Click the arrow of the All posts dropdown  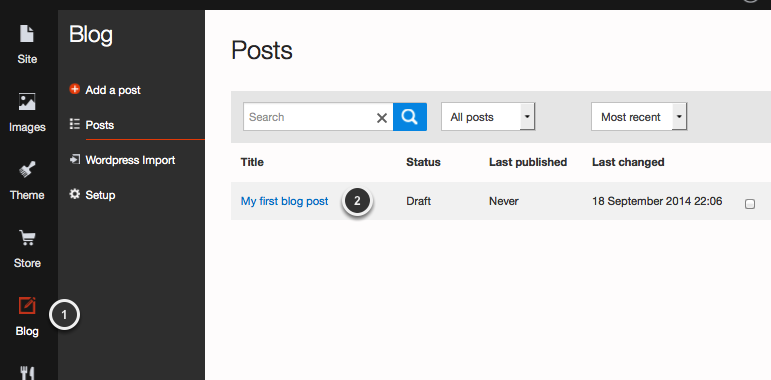pyautogui.click(x=527, y=117)
